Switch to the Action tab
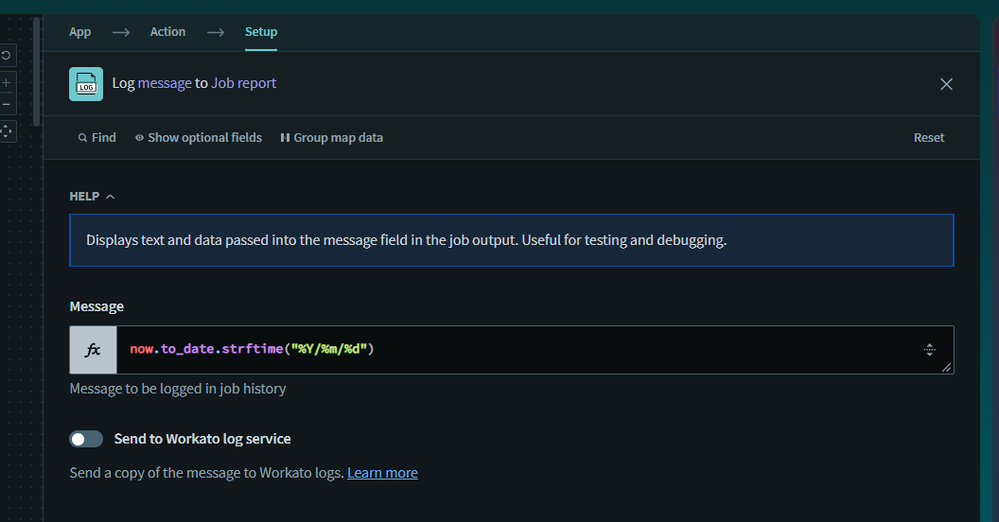 point(168,32)
